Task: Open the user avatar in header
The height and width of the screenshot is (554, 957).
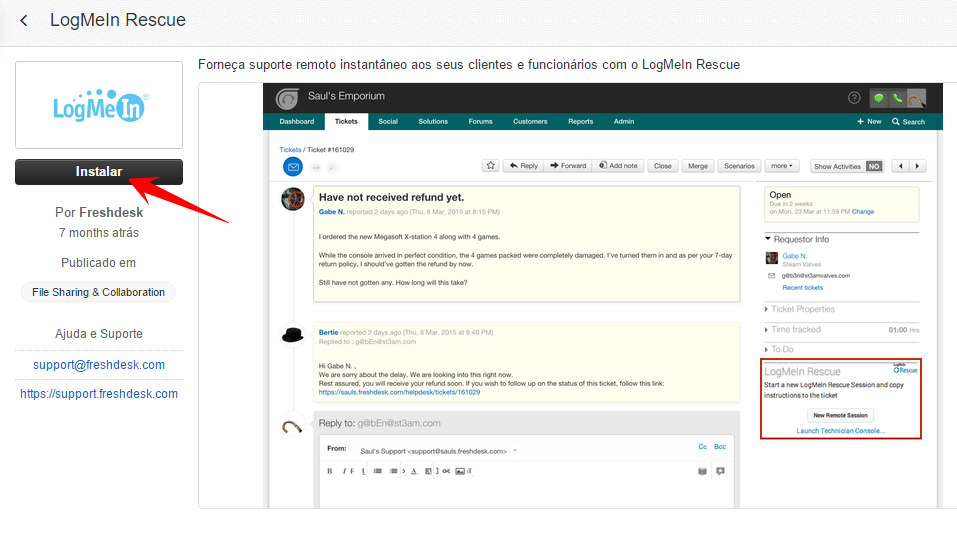Action: (916, 98)
